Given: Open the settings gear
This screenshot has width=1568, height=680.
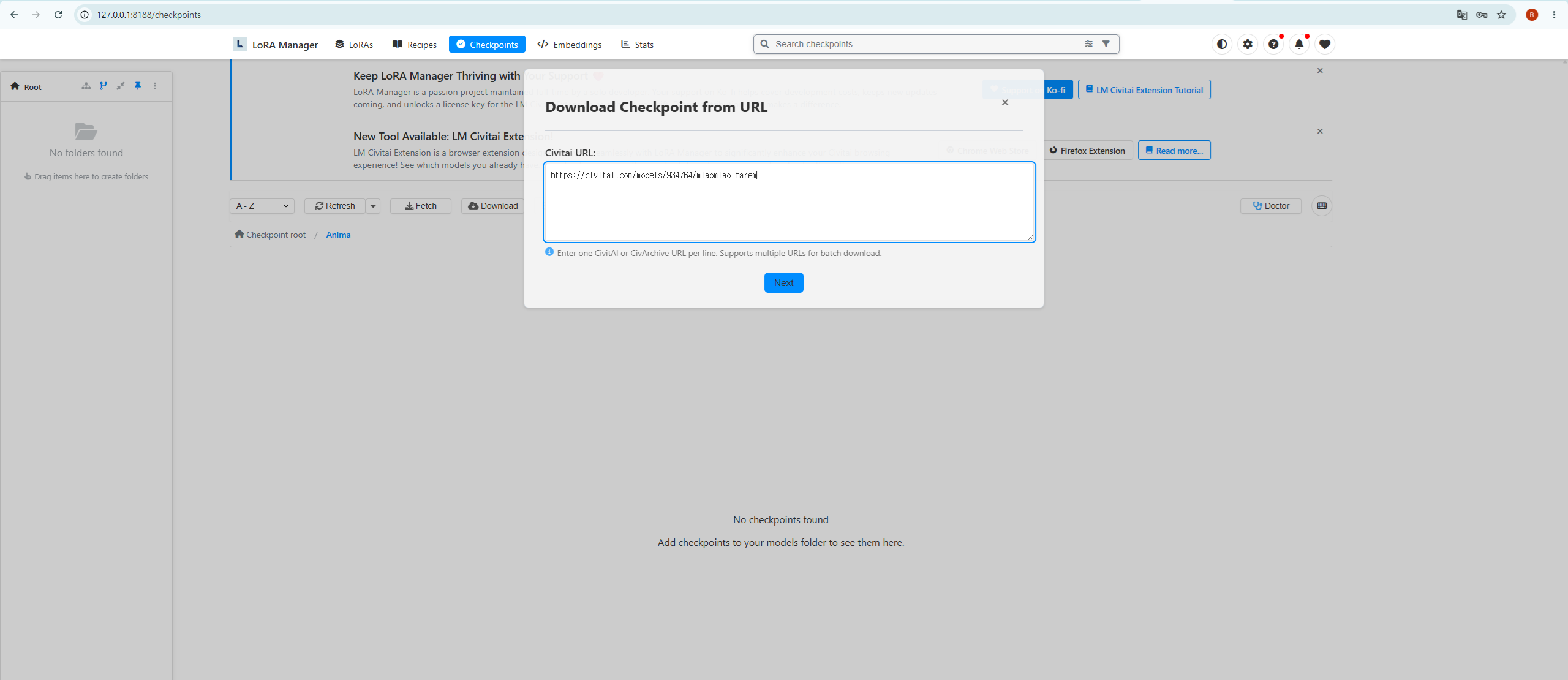Looking at the screenshot, I should click(x=1248, y=44).
